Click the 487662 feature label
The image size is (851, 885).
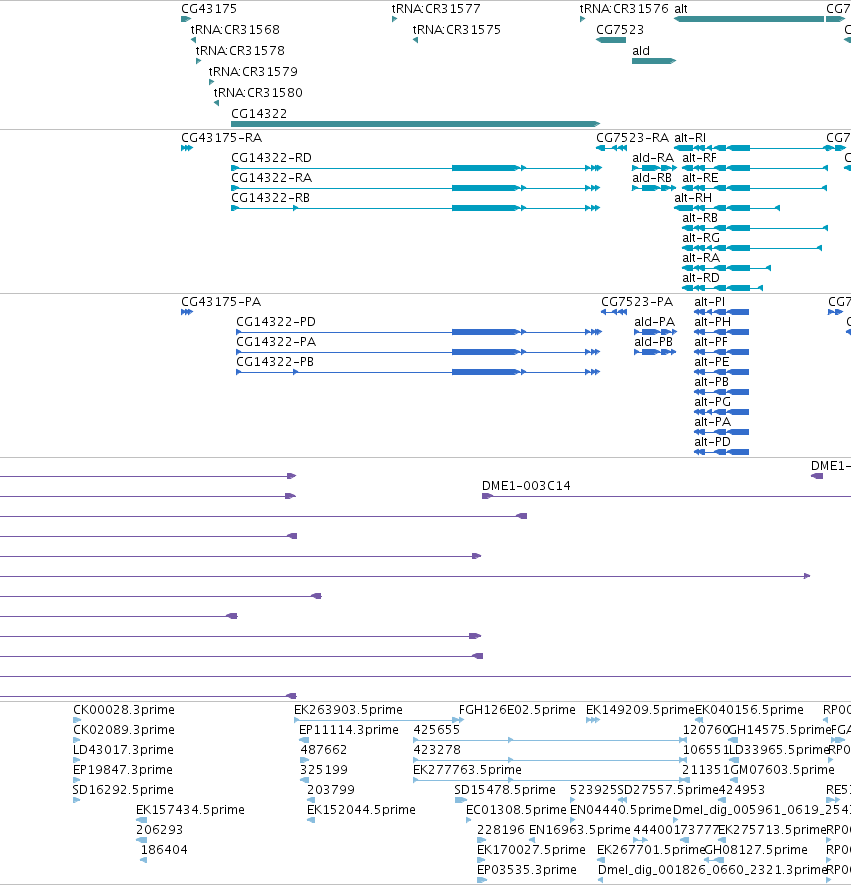[323, 750]
